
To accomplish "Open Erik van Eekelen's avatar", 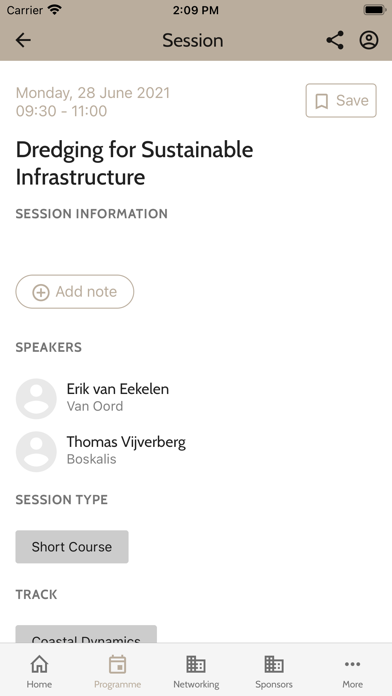I will [x=36, y=398].
